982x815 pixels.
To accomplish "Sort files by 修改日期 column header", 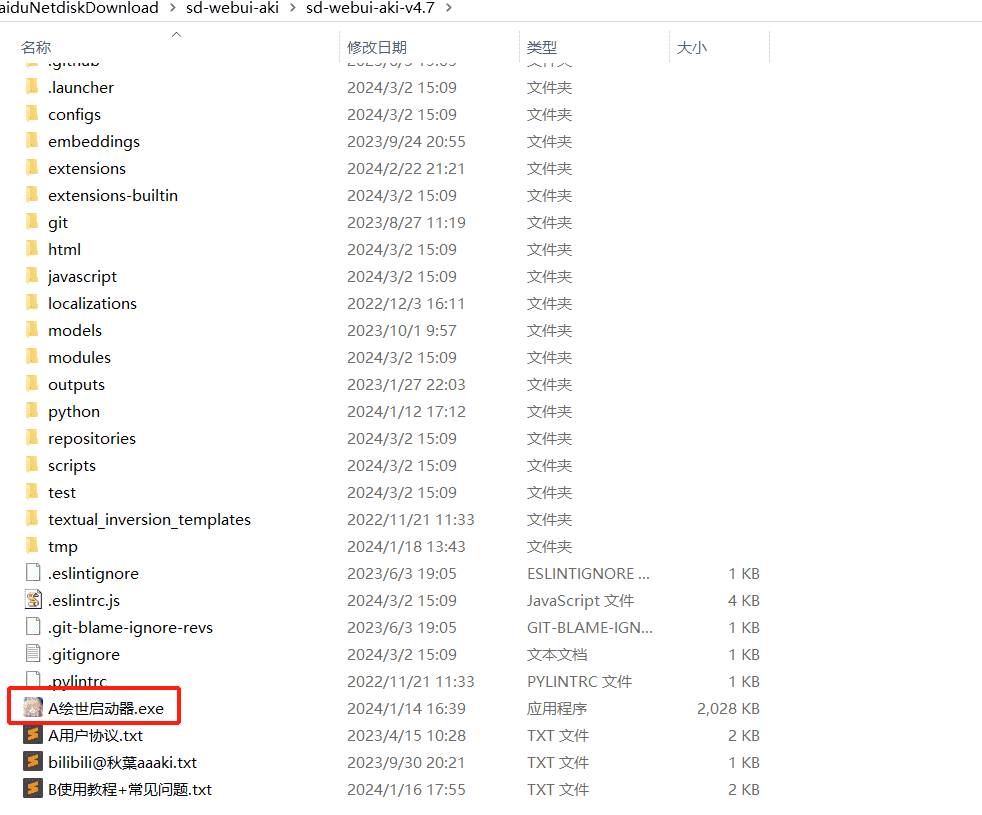I will pos(377,47).
